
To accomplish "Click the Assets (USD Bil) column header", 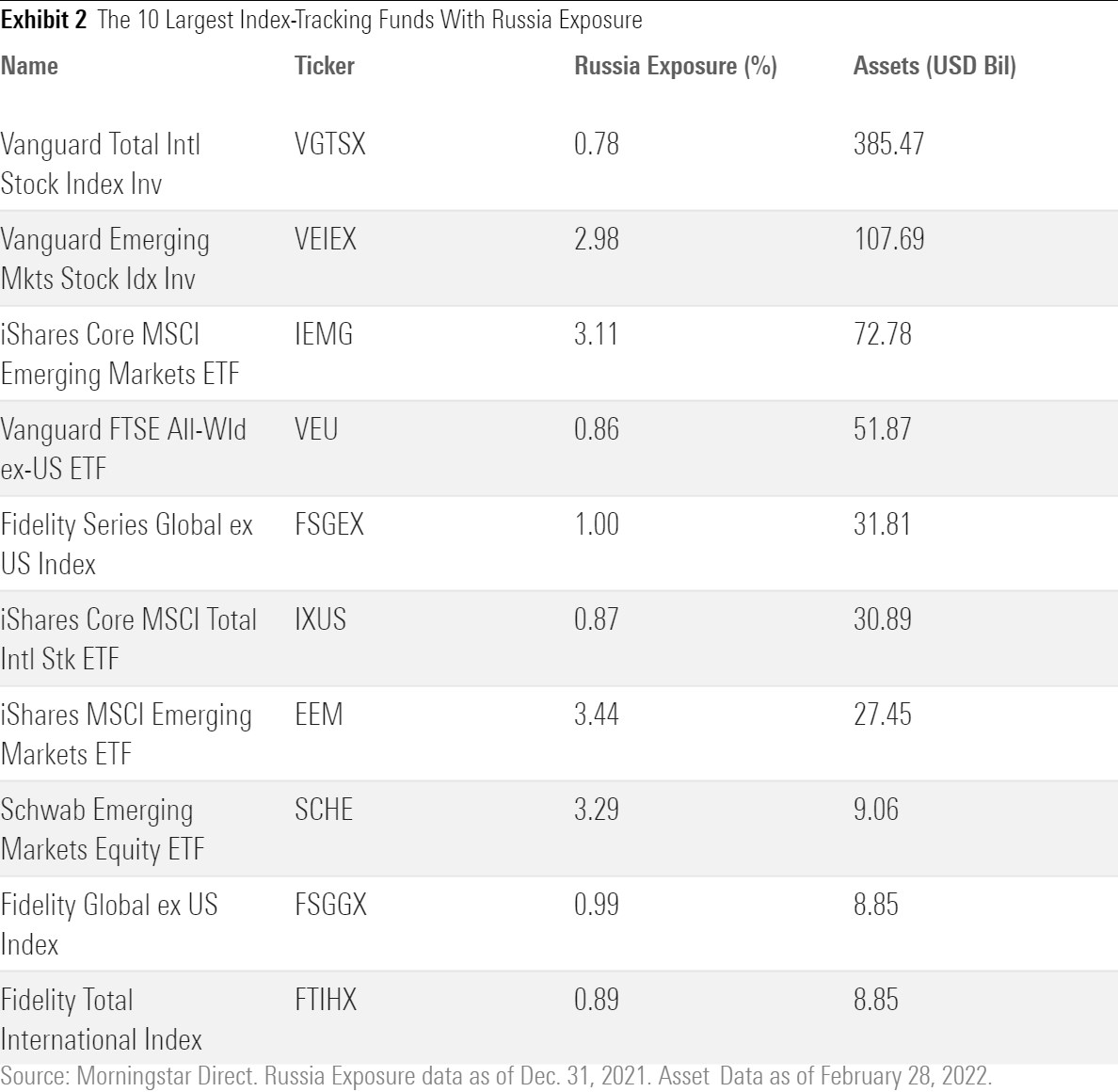I will (934, 66).
